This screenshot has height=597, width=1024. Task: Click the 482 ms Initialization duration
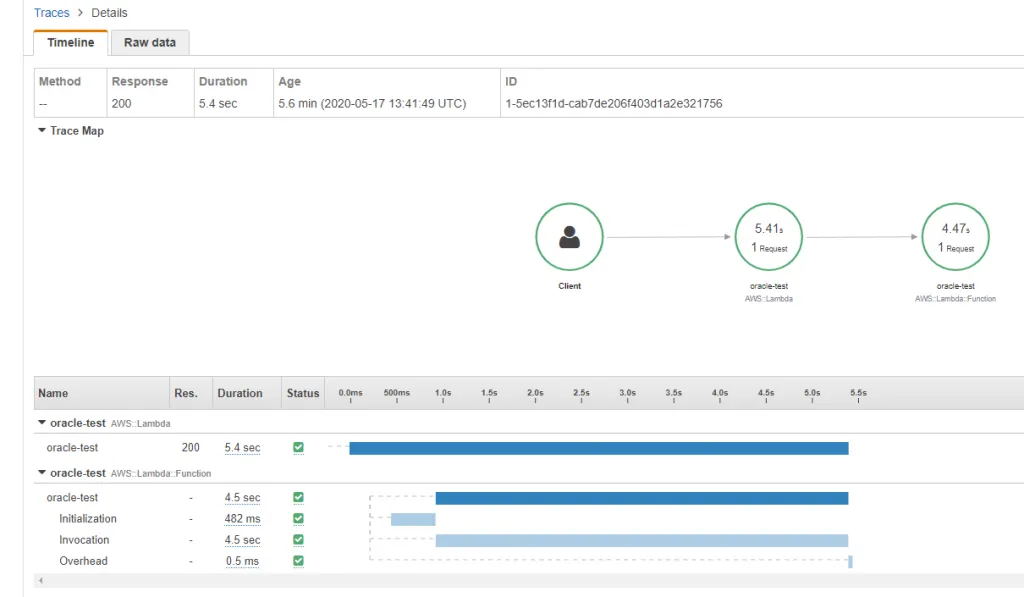pos(242,519)
